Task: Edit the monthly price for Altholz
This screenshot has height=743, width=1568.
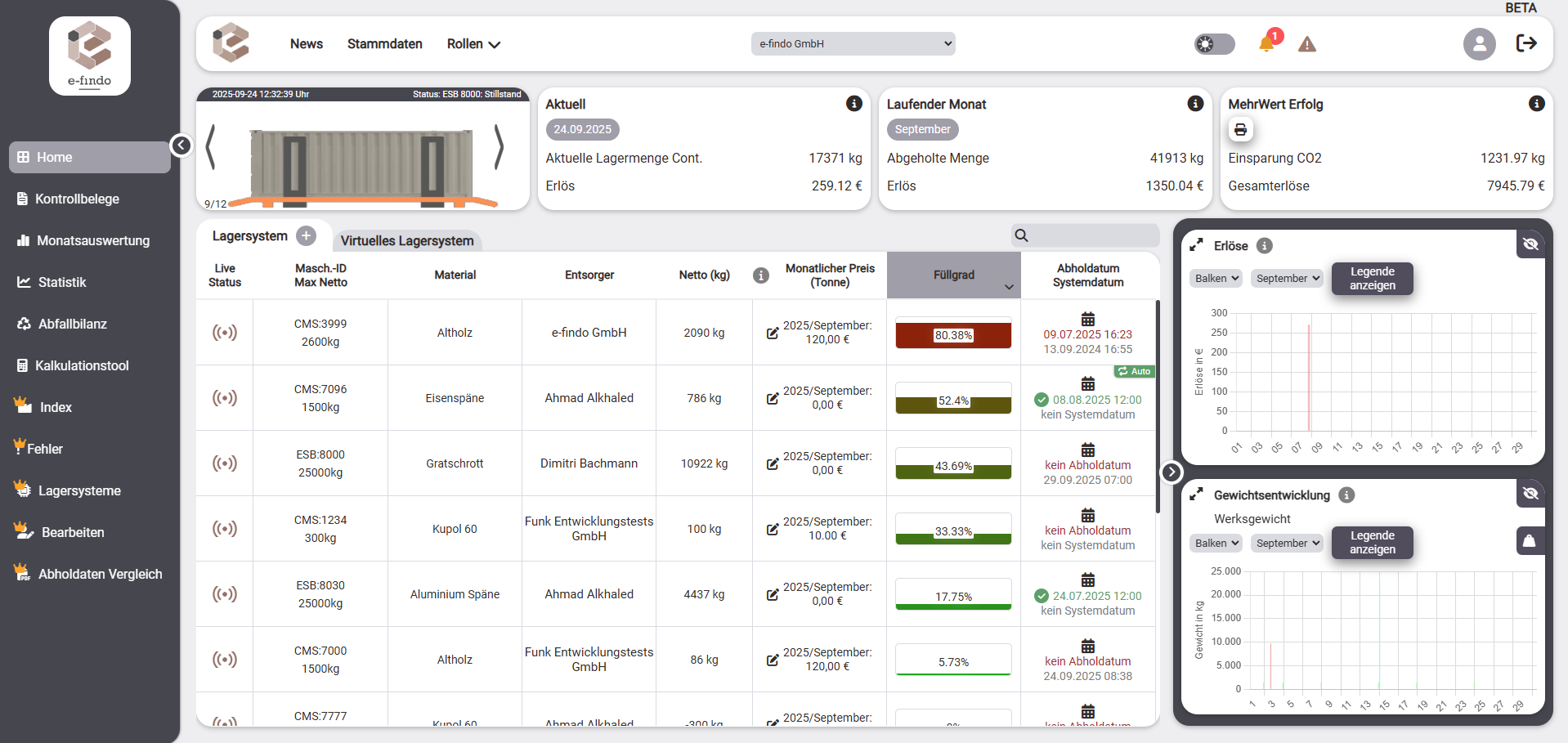Action: [772, 332]
